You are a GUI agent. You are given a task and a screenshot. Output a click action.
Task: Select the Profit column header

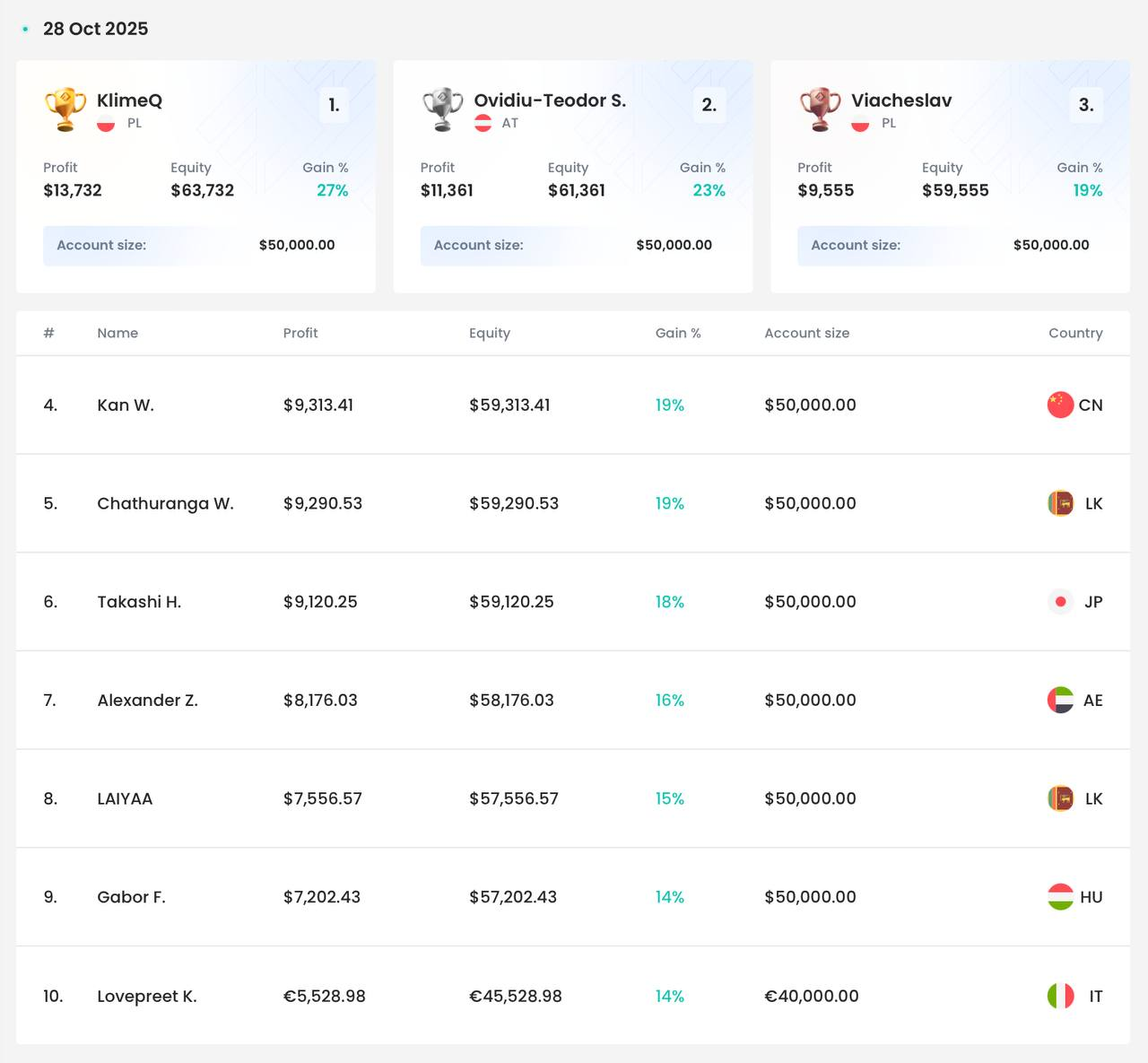pos(300,333)
